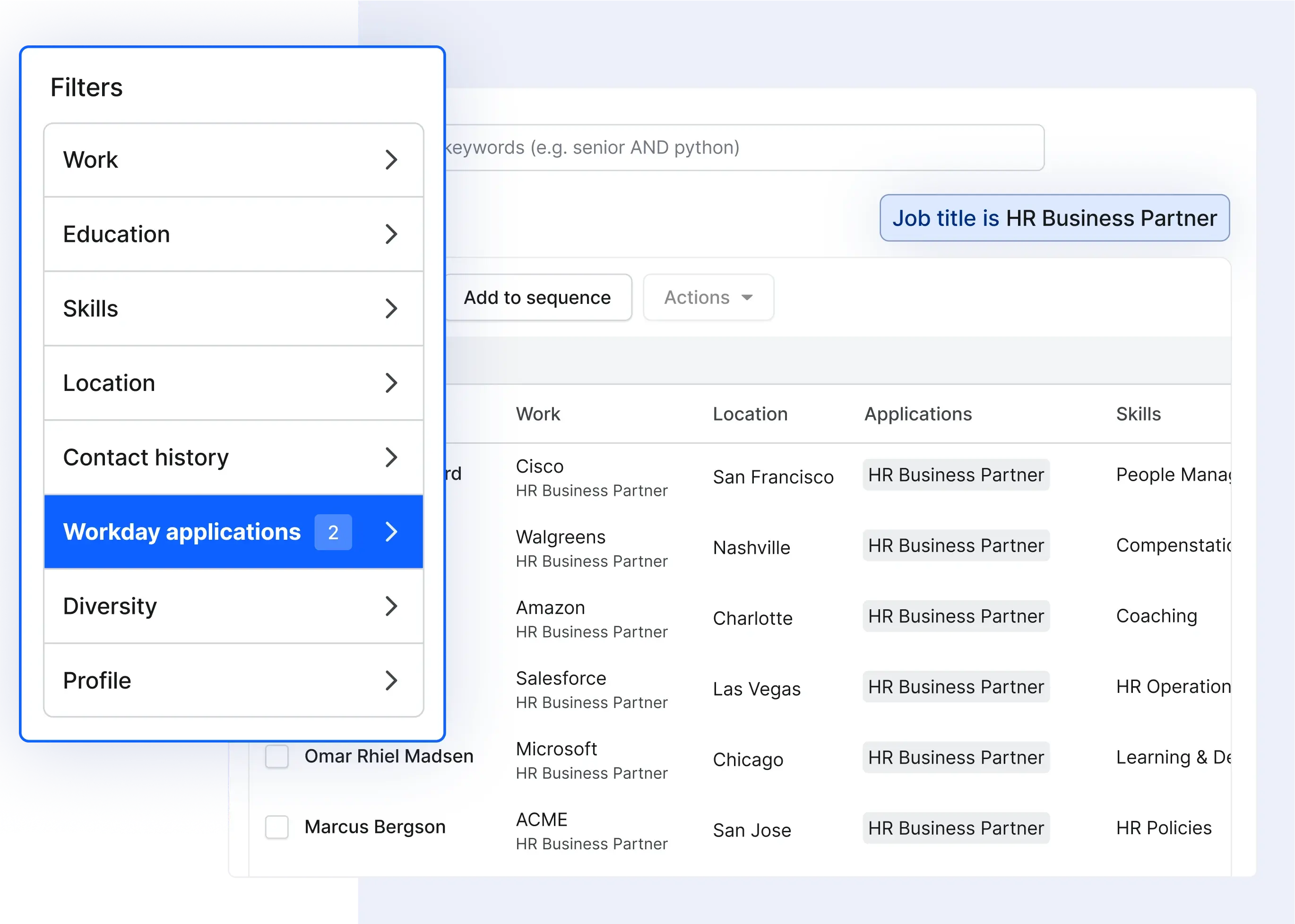Open the Work filter category

(234, 160)
